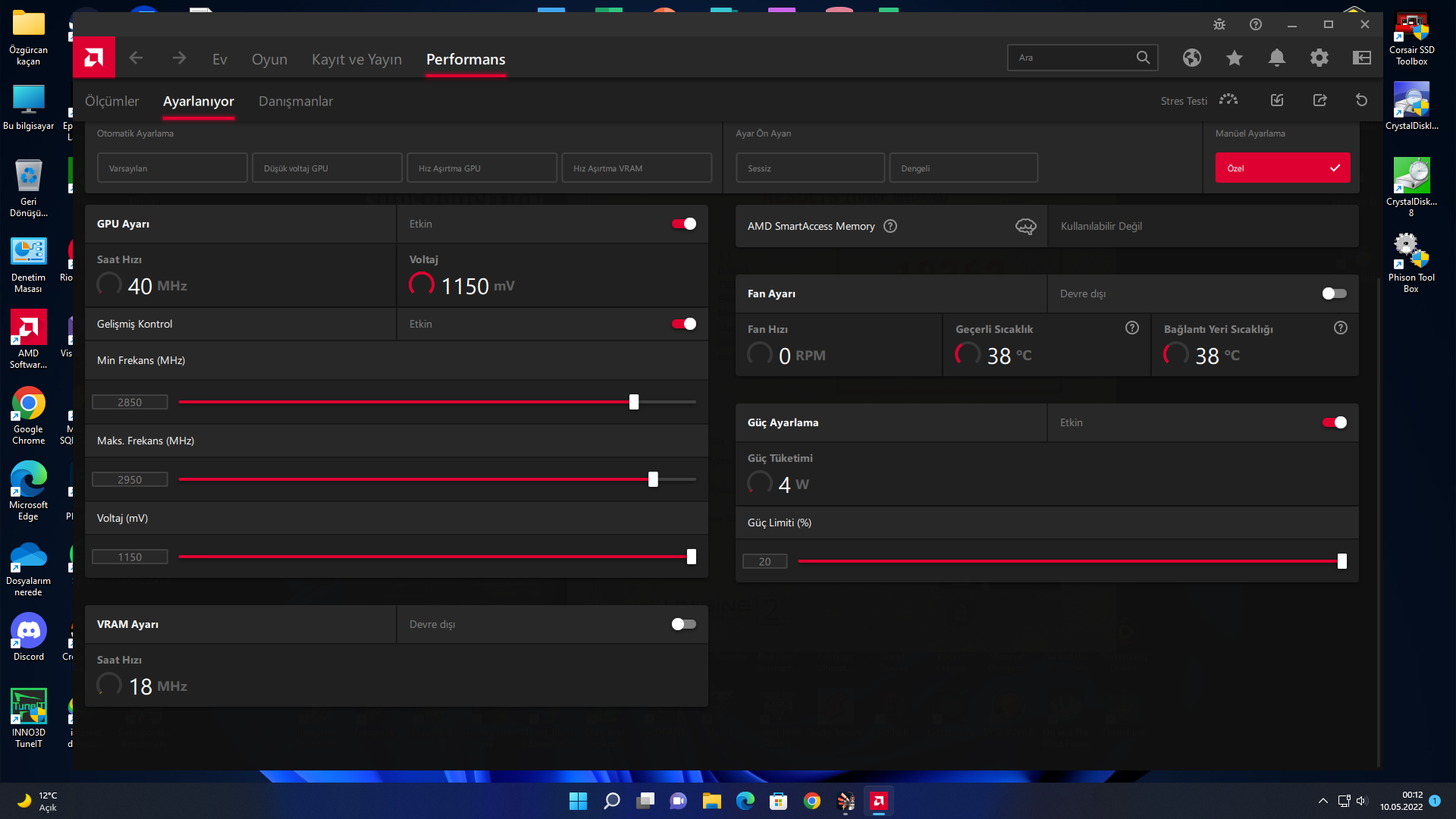Choose the Varsayılan tuning preset
The height and width of the screenshot is (819, 1456).
[172, 168]
